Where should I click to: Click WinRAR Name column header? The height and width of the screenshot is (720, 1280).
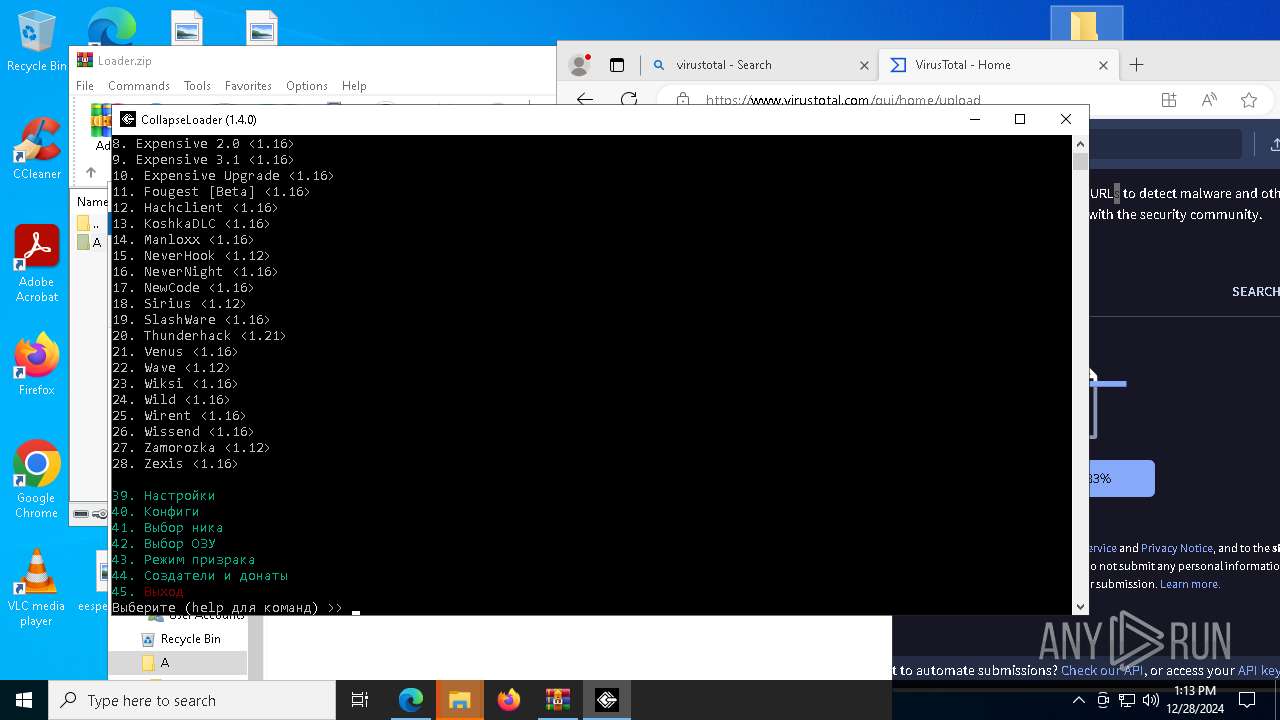(92, 201)
